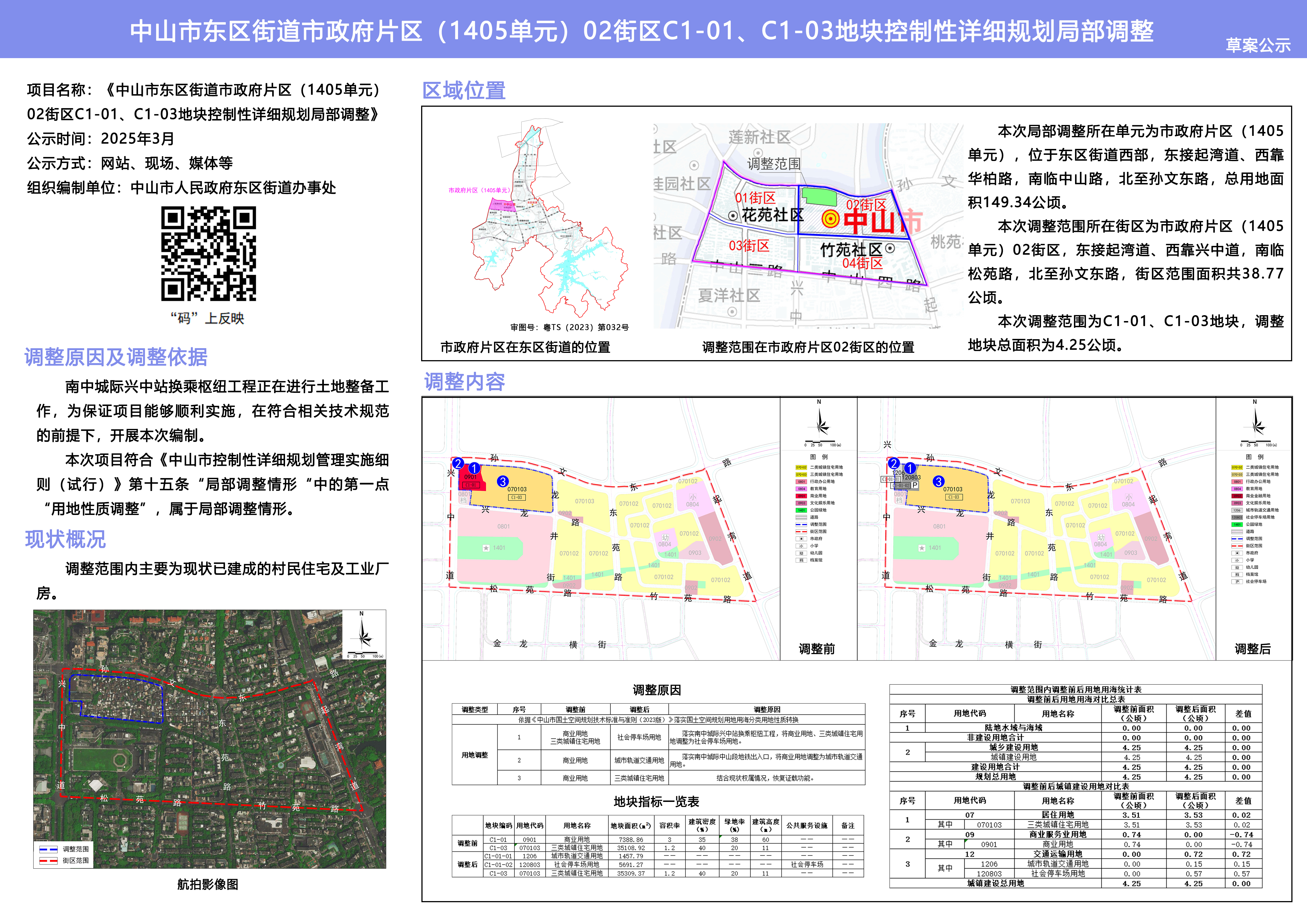Click the blue 调整范围 symbol in the aerial photo legend
This screenshot has height=924, width=1307.
[48, 849]
